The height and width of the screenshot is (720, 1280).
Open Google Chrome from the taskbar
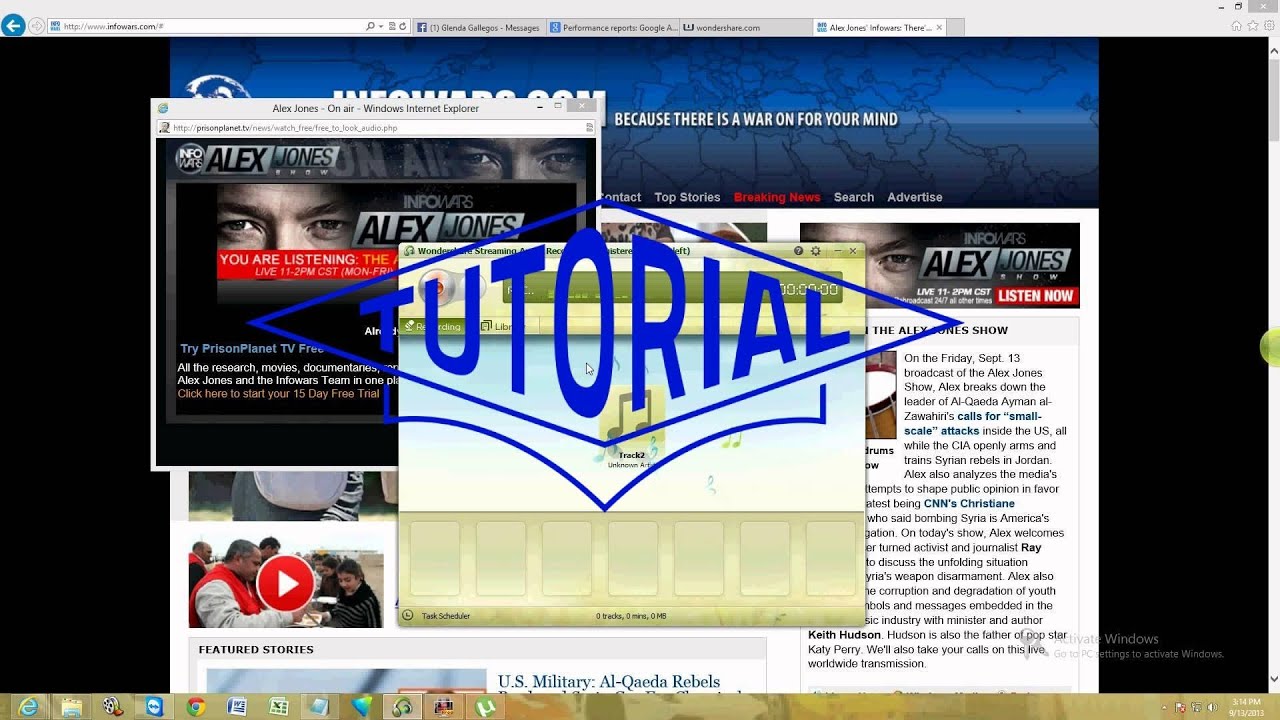(196, 707)
